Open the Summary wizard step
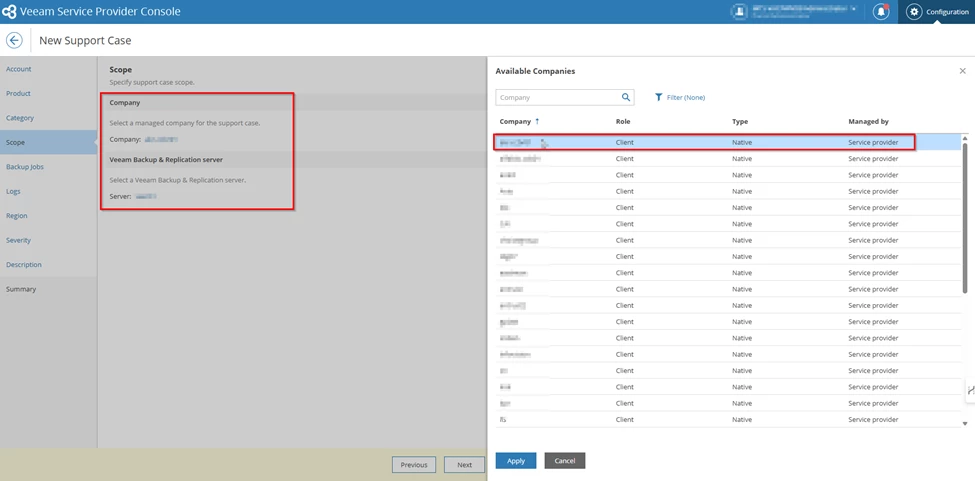The height and width of the screenshot is (481, 975). click(x=21, y=289)
